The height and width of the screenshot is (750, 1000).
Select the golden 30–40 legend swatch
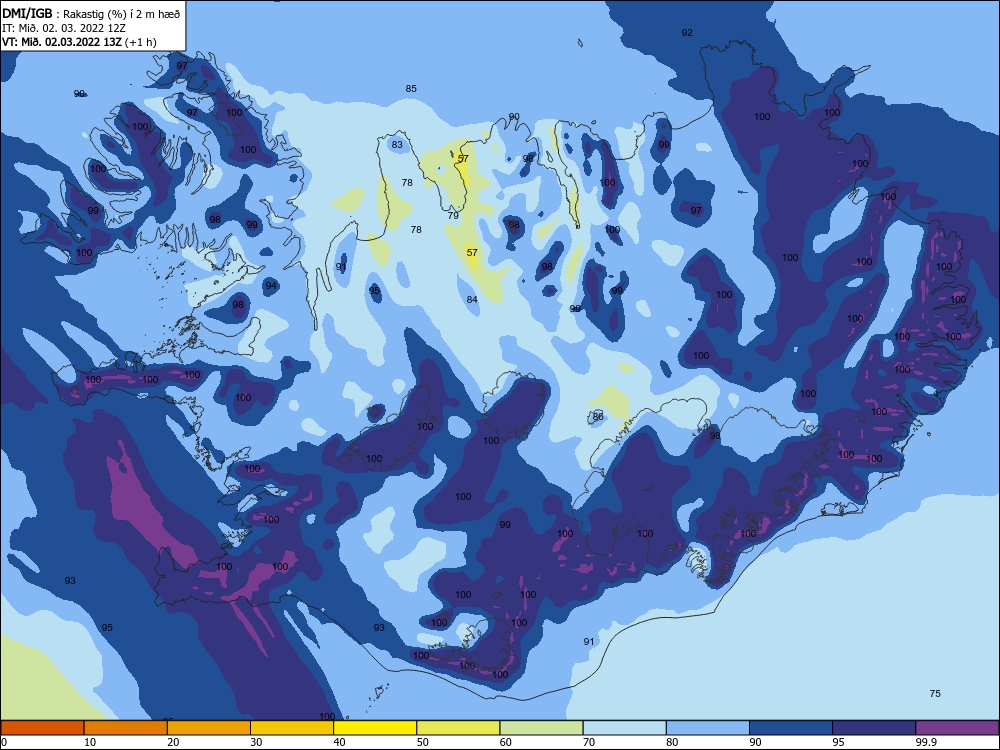(x=292, y=728)
